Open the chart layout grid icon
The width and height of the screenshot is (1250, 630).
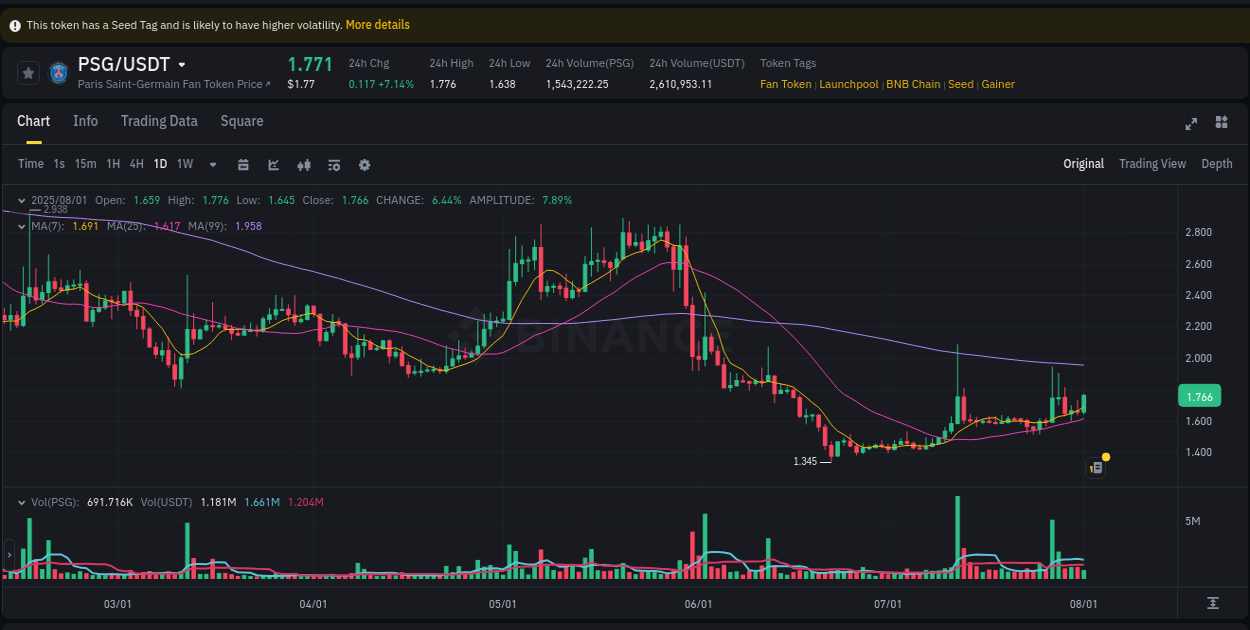pos(1221,121)
